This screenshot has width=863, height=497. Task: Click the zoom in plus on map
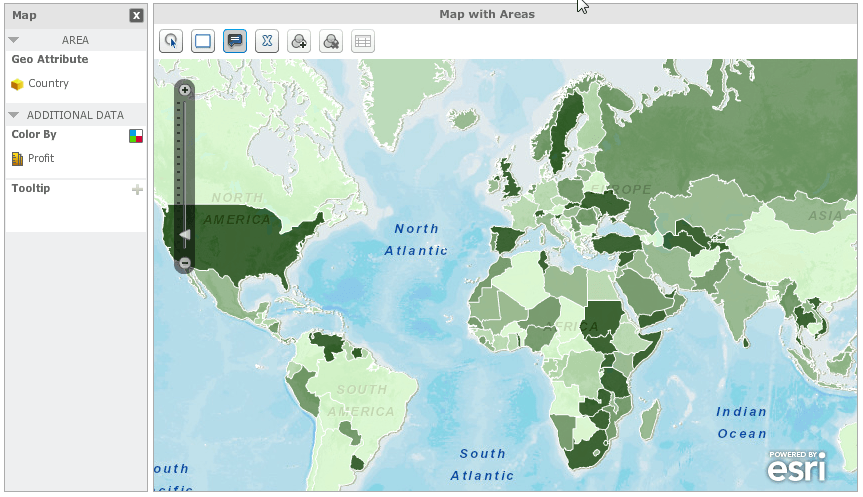pos(185,90)
